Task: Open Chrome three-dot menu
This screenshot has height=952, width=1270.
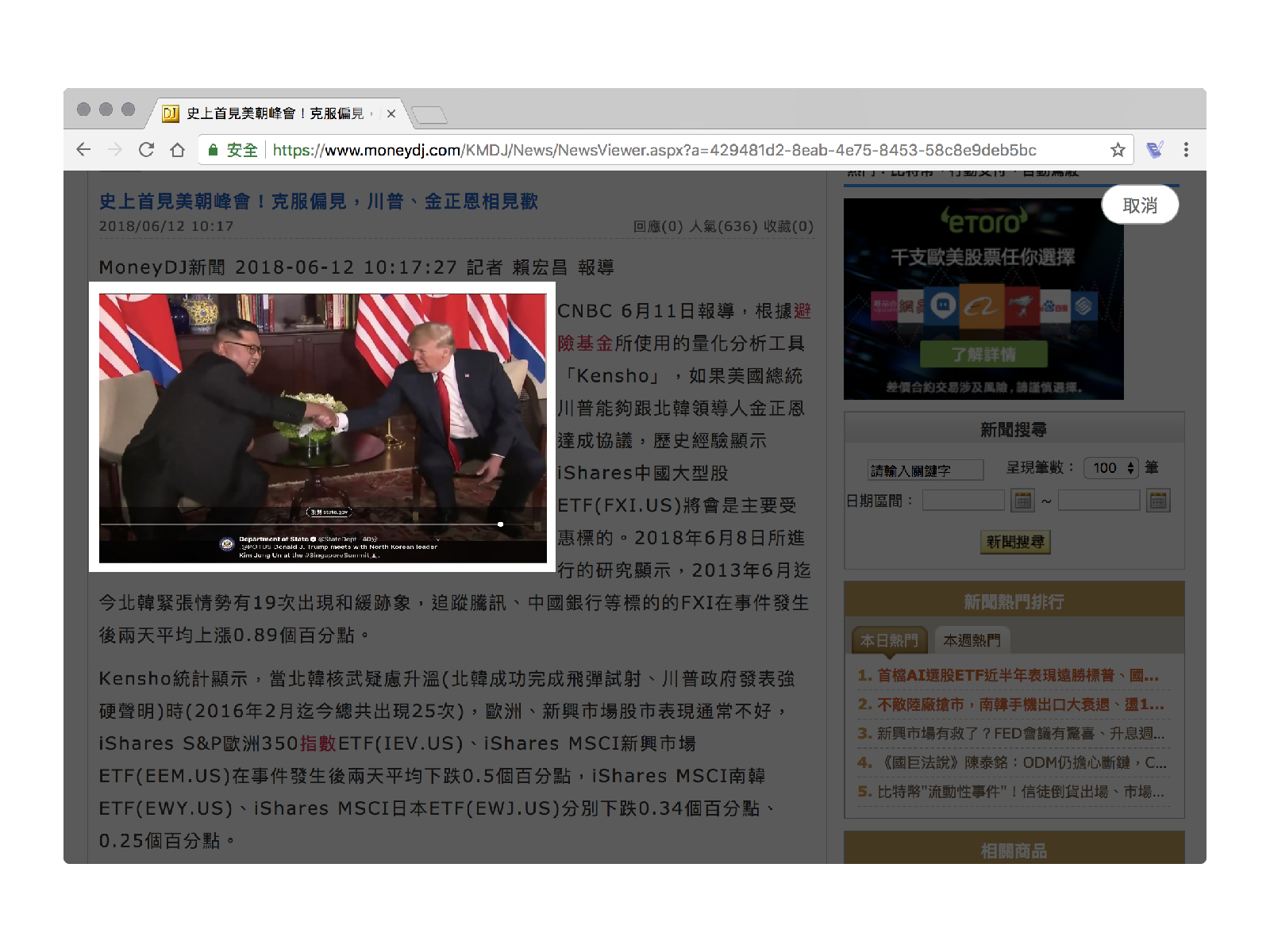Action: pyautogui.click(x=1186, y=150)
